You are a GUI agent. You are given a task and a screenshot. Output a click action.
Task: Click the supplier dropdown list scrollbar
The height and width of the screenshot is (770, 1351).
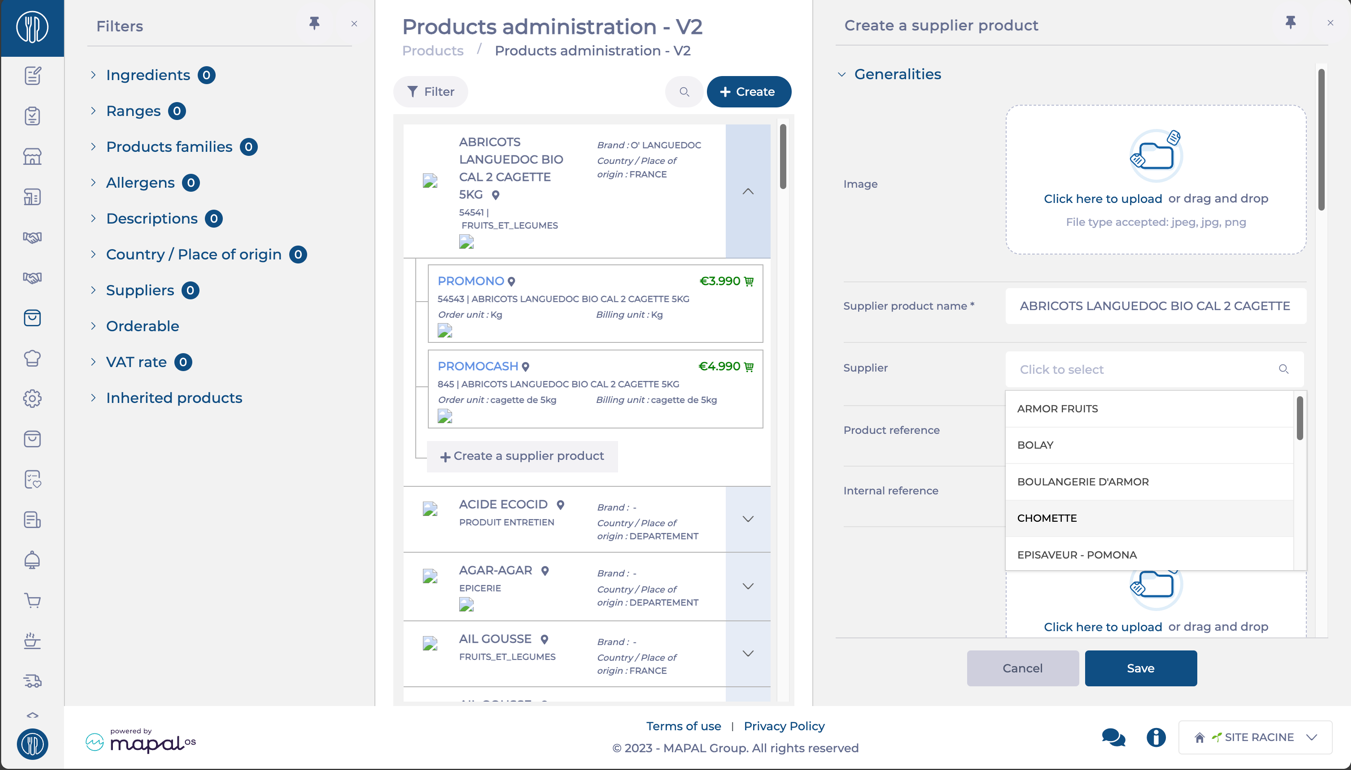pos(1300,418)
